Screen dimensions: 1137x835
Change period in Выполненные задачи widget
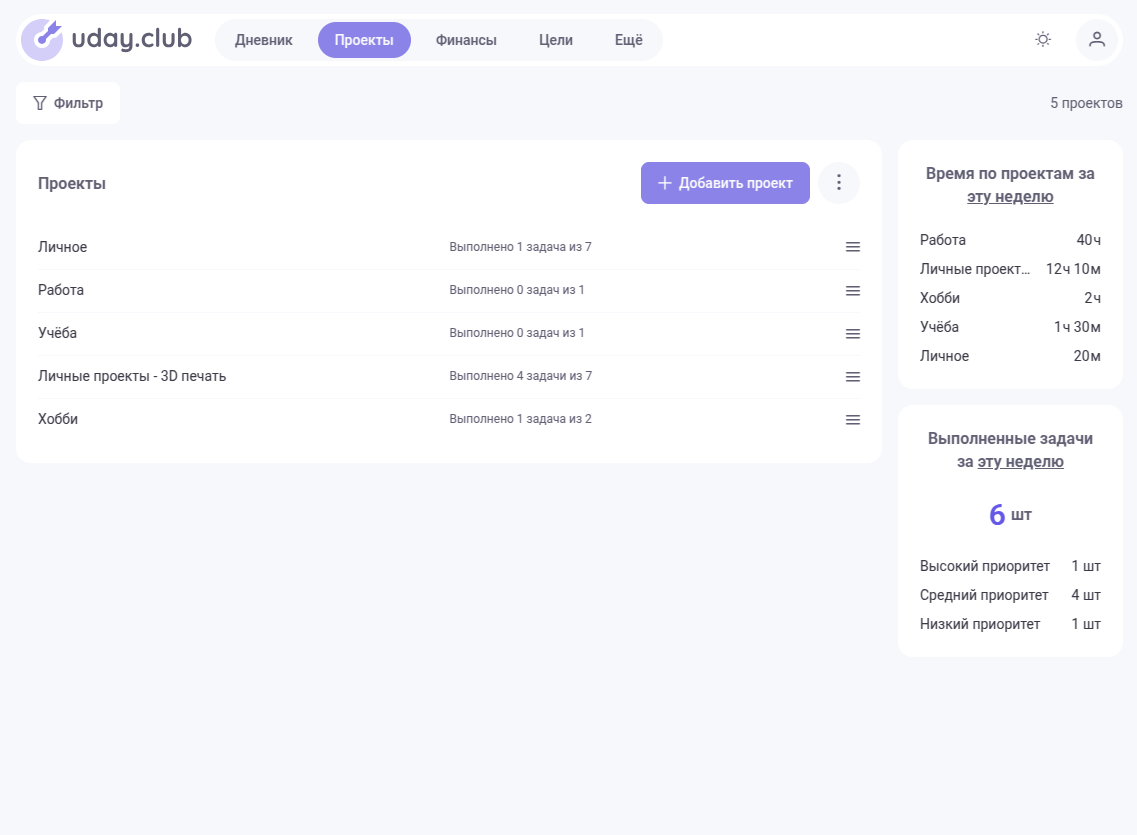pyautogui.click(x=1020, y=462)
